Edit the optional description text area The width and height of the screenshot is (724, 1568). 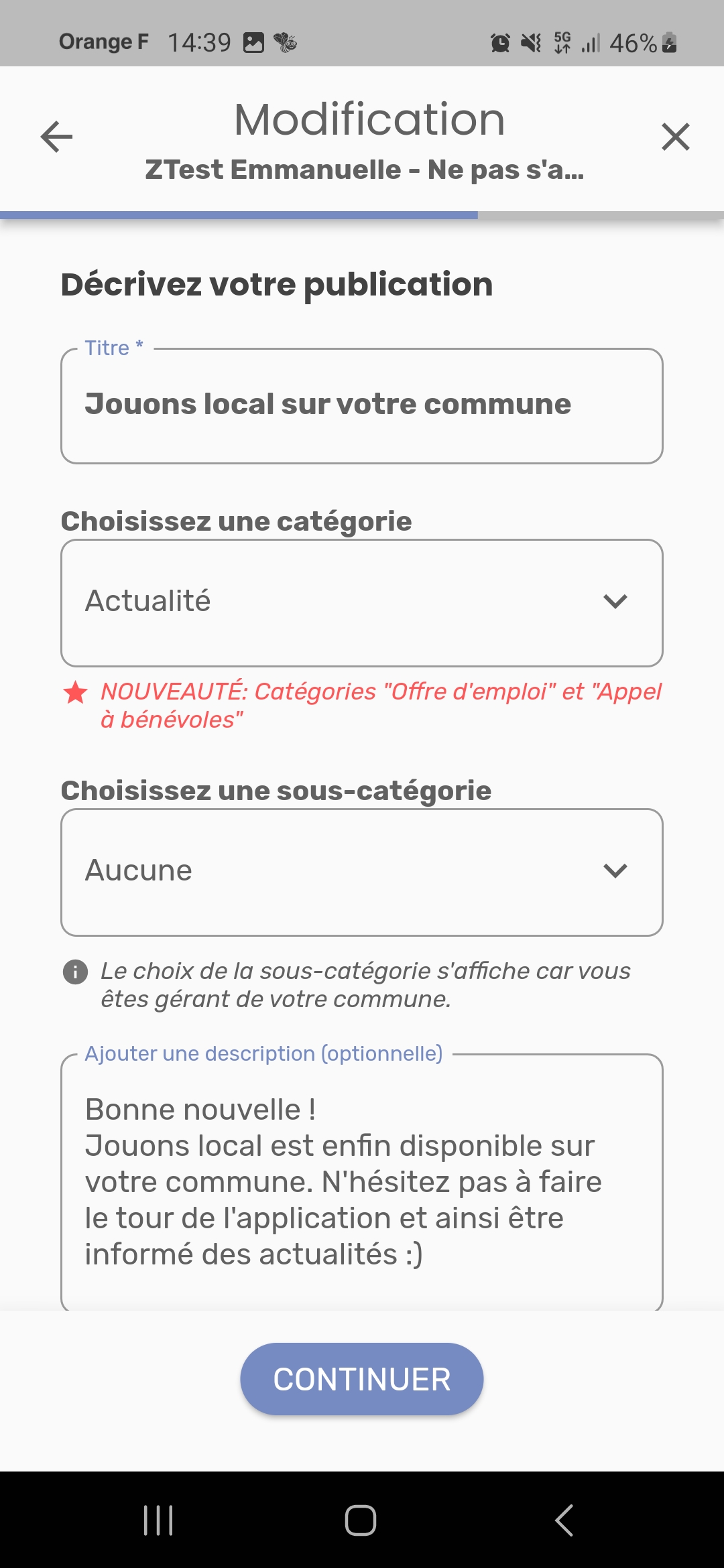point(362,1183)
